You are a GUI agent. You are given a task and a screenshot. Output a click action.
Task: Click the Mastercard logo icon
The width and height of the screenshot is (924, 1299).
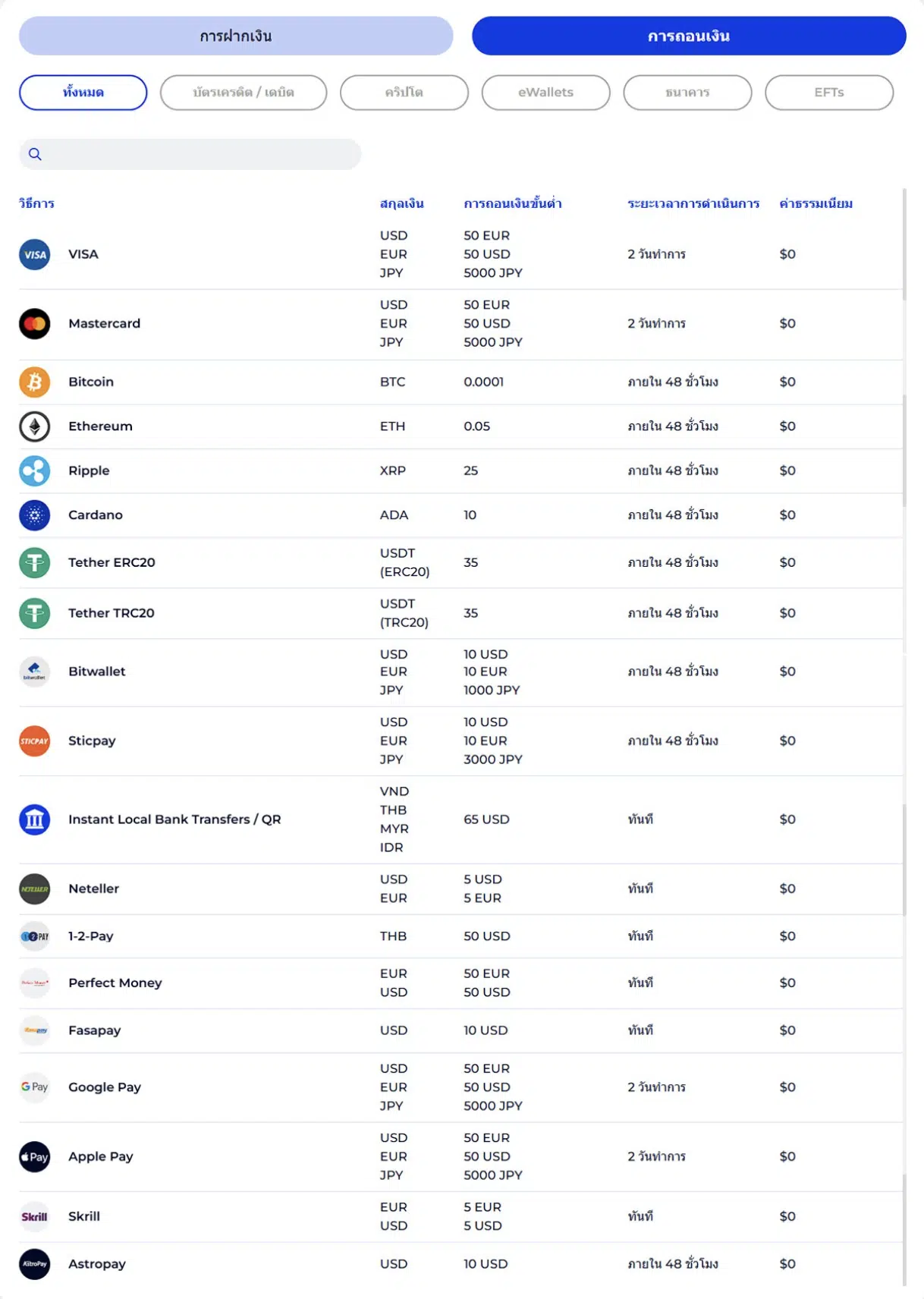35,324
